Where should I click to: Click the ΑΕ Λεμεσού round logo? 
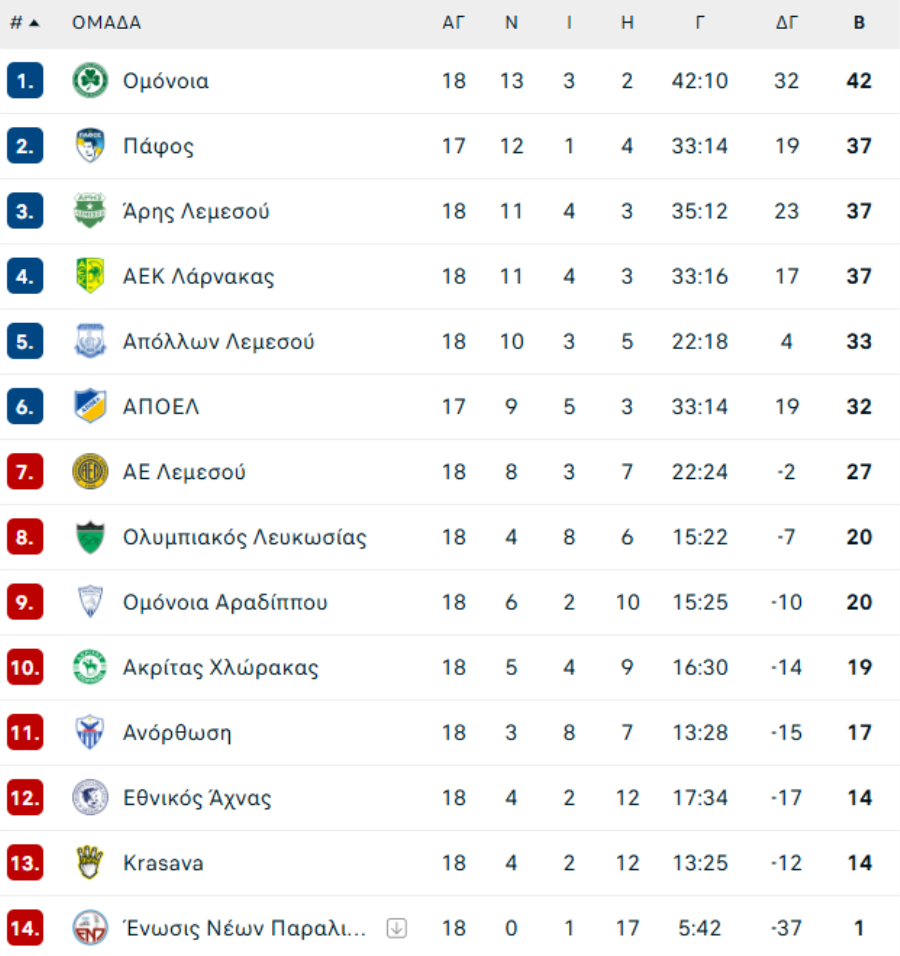[90, 472]
